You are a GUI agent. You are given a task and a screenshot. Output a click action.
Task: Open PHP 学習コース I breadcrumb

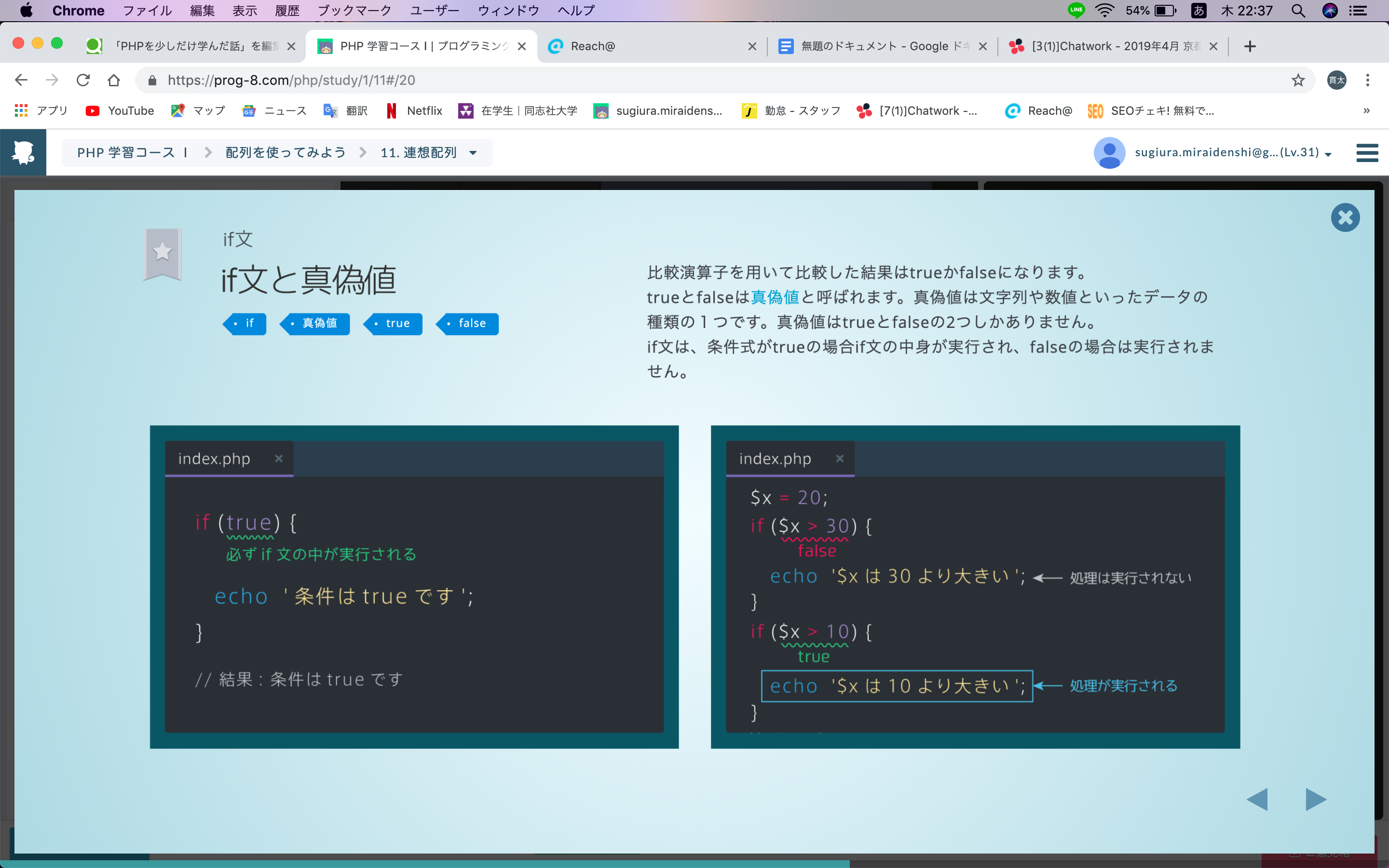coord(133,153)
